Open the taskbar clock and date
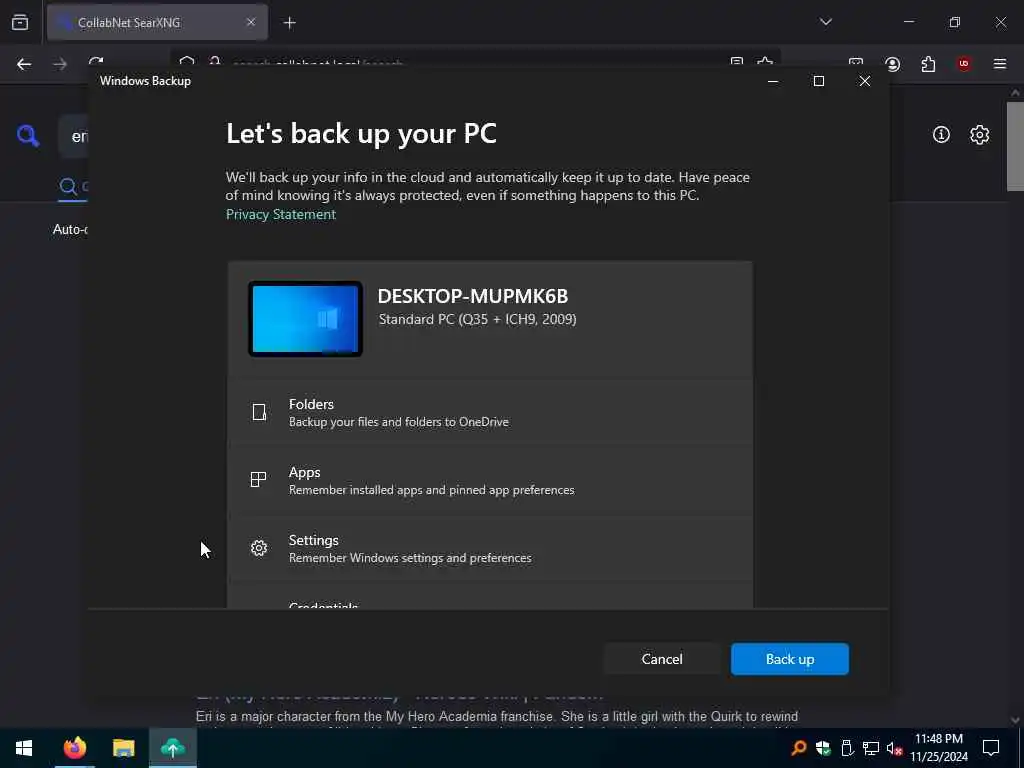Viewport: 1024px width, 768px height. 938,748
